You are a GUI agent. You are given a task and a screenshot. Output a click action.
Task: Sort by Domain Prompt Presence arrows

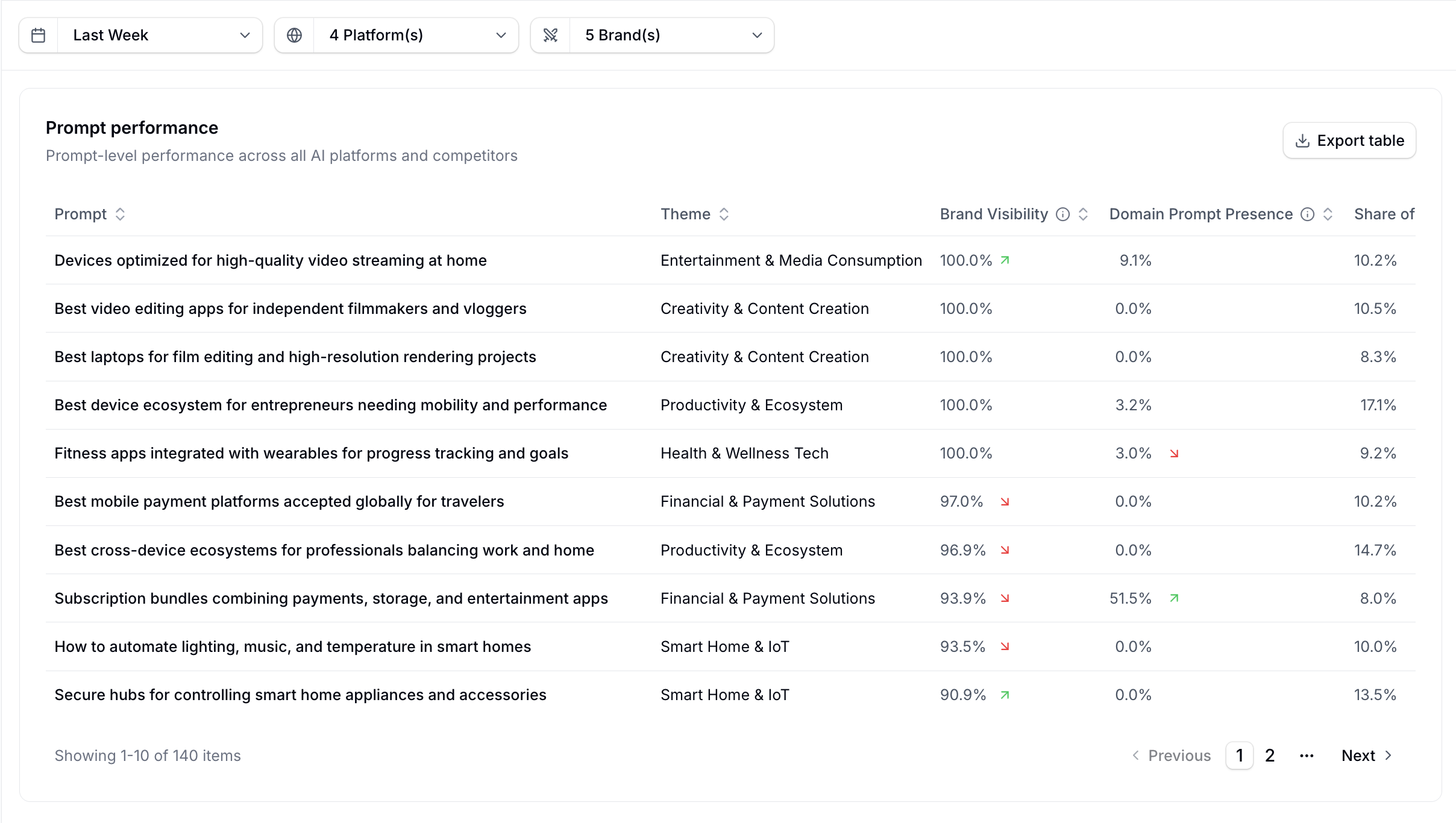pyautogui.click(x=1328, y=214)
